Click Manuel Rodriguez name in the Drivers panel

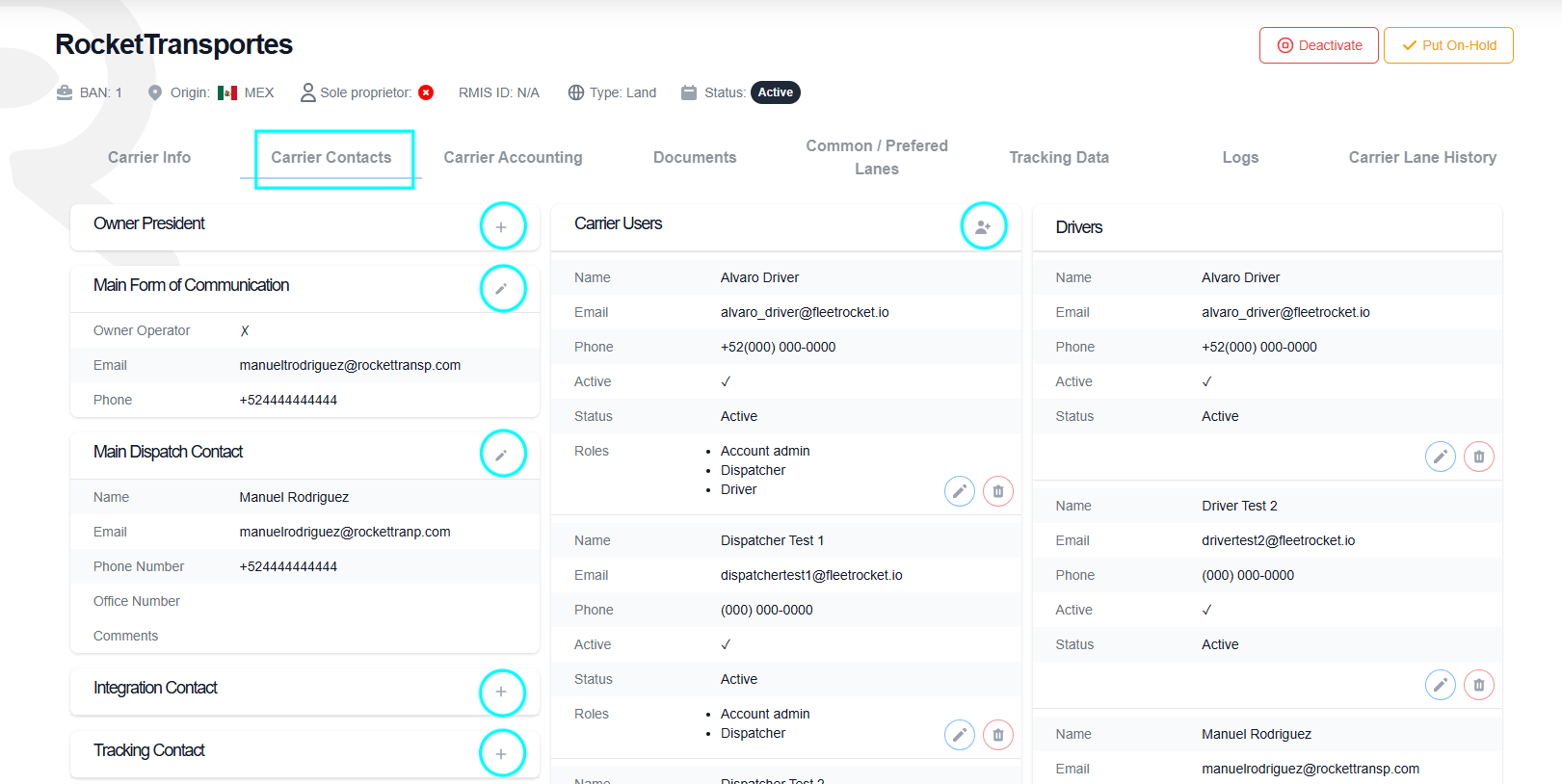tap(1257, 734)
